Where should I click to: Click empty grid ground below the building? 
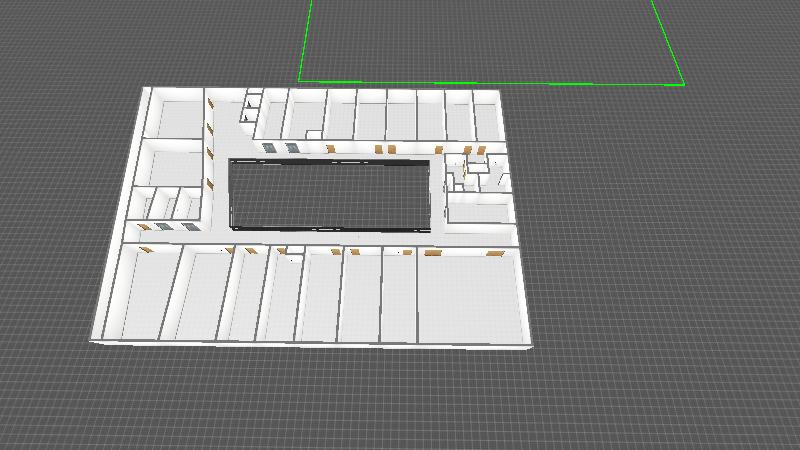coord(400,400)
